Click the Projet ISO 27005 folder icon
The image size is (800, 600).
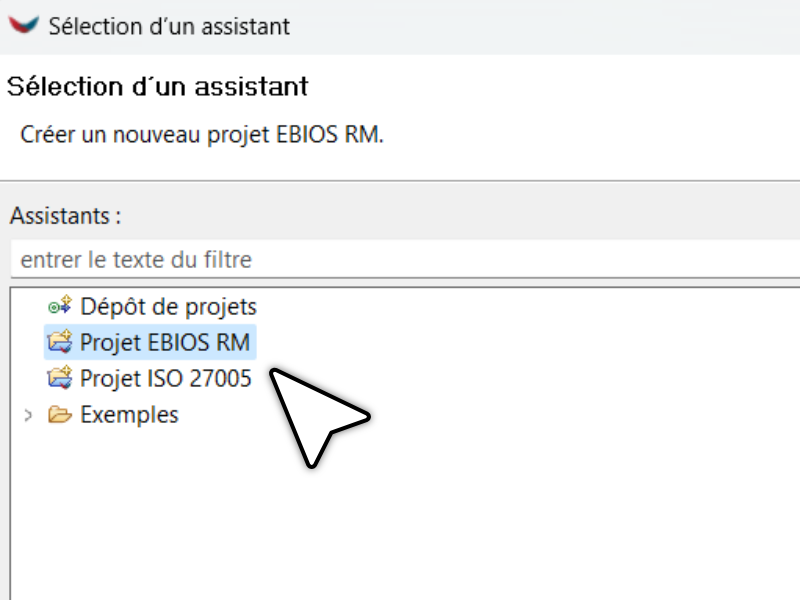pyautogui.click(x=60, y=378)
